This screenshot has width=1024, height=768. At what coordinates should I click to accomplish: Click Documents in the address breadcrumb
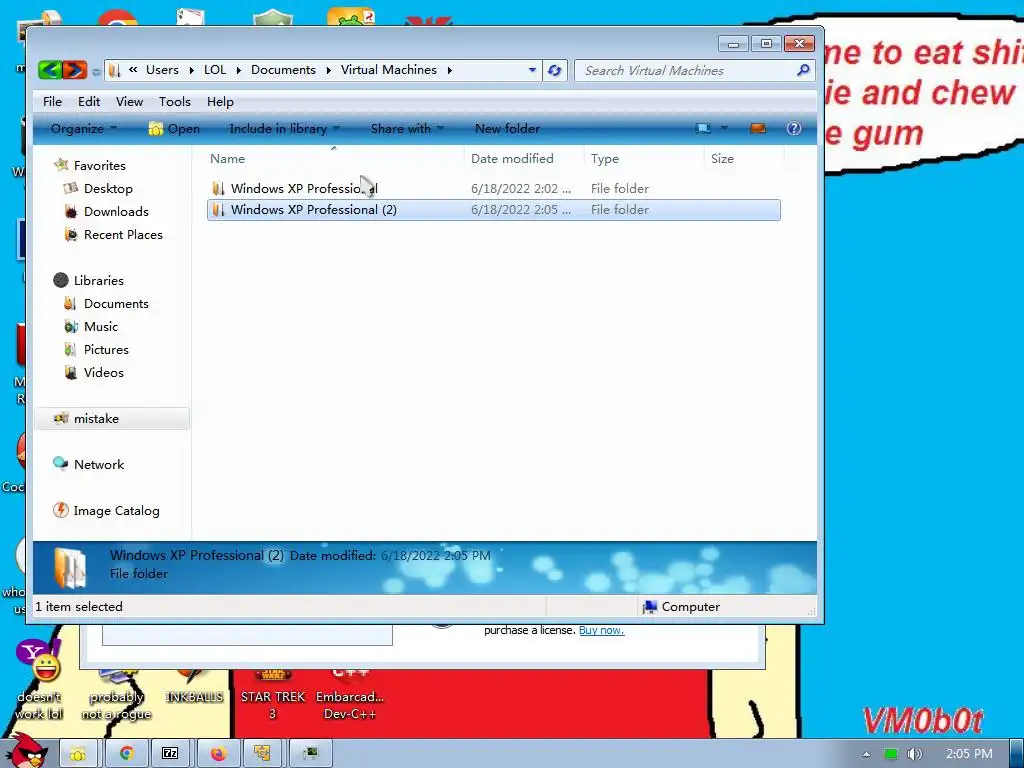coord(283,70)
